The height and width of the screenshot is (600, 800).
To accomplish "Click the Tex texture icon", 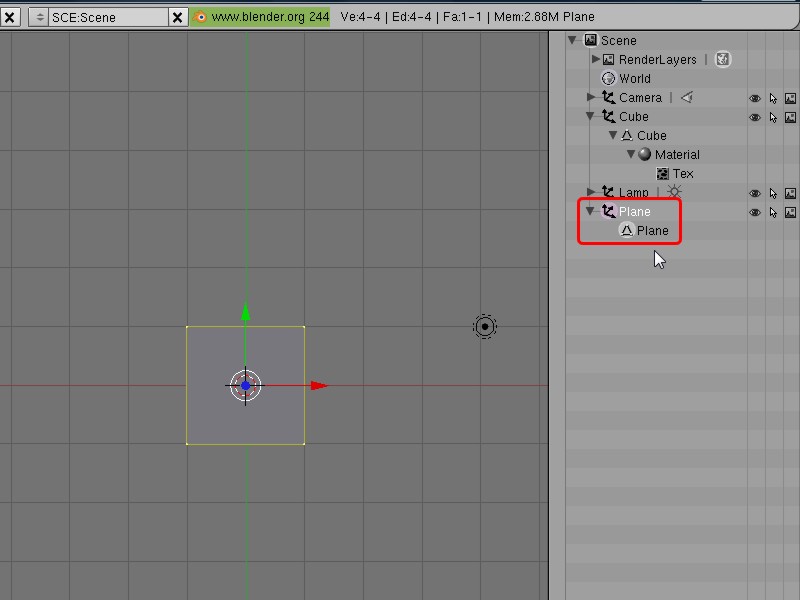I will pos(662,174).
